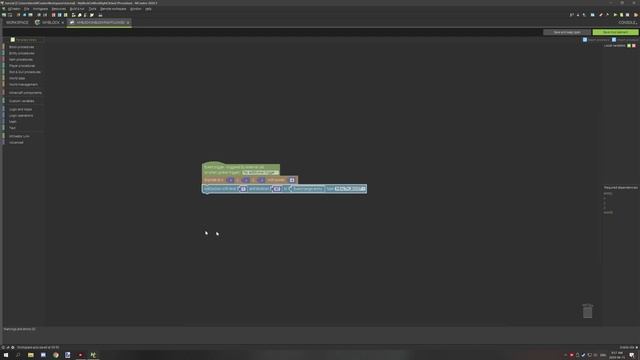Open Player procedures category

(22, 66)
